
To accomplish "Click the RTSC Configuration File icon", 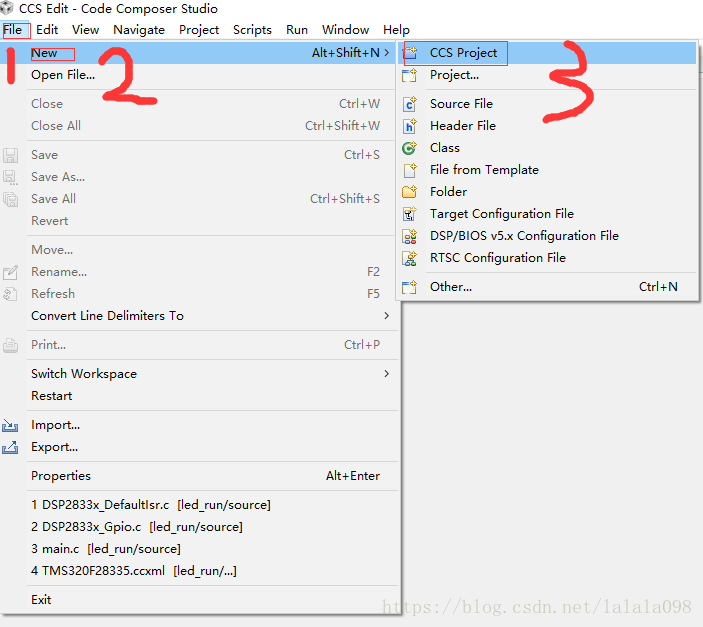I will 410,258.
